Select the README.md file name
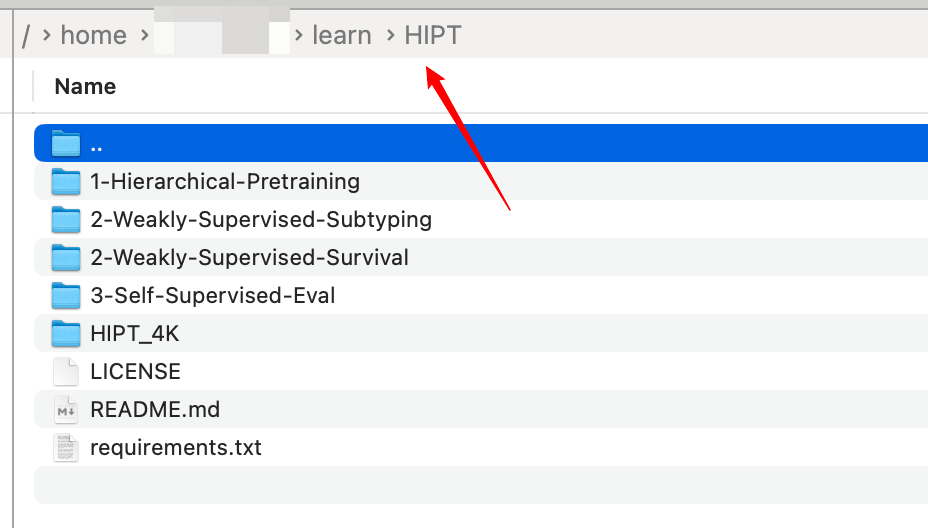The width and height of the screenshot is (928, 528). pos(155,410)
